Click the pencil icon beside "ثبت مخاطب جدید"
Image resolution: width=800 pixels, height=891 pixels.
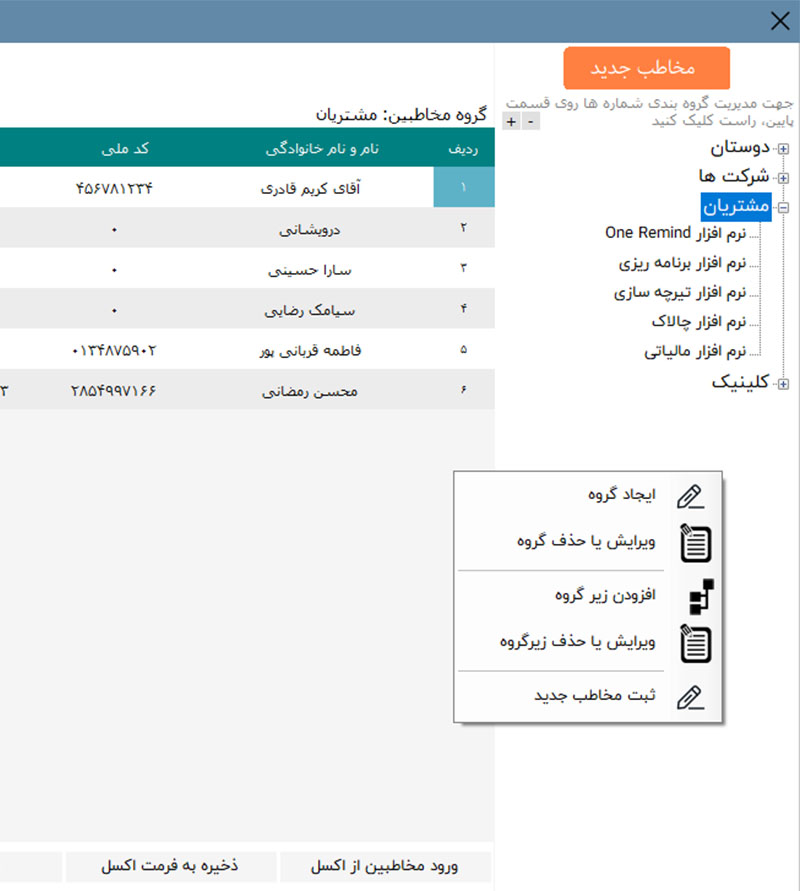[691, 697]
